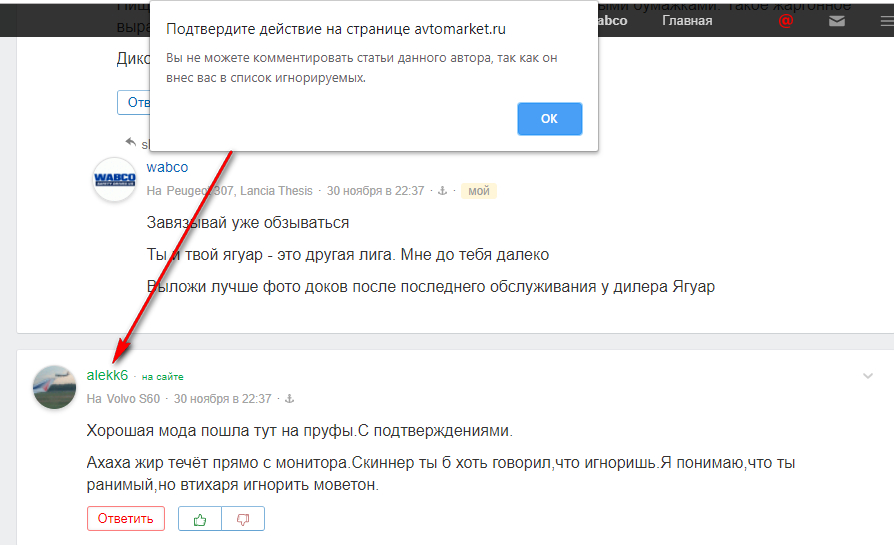The image size is (894, 545).
Task: Click the Volvo S60 car label
Action: pos(133,399)
